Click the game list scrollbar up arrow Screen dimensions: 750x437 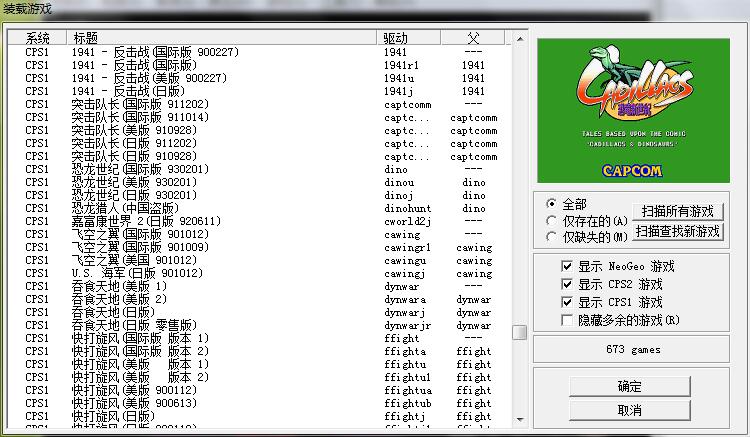point(519,38)
